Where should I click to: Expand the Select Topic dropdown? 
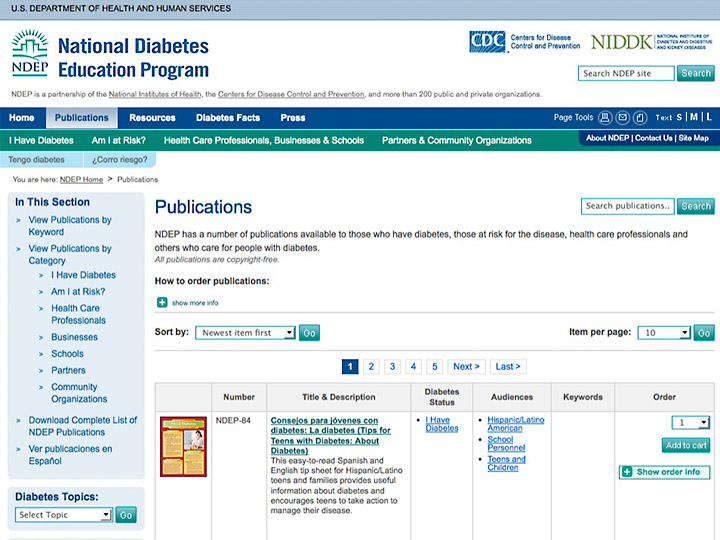(64, 515)
